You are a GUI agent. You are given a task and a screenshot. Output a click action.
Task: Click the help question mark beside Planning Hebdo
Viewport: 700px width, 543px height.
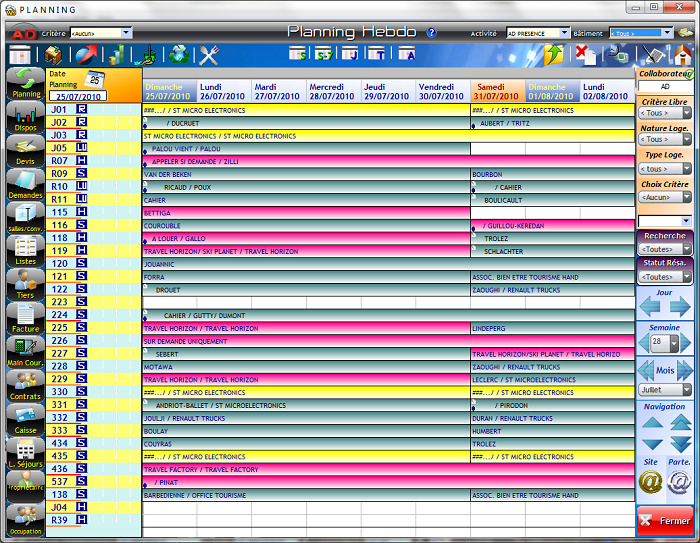coord(432,32)
